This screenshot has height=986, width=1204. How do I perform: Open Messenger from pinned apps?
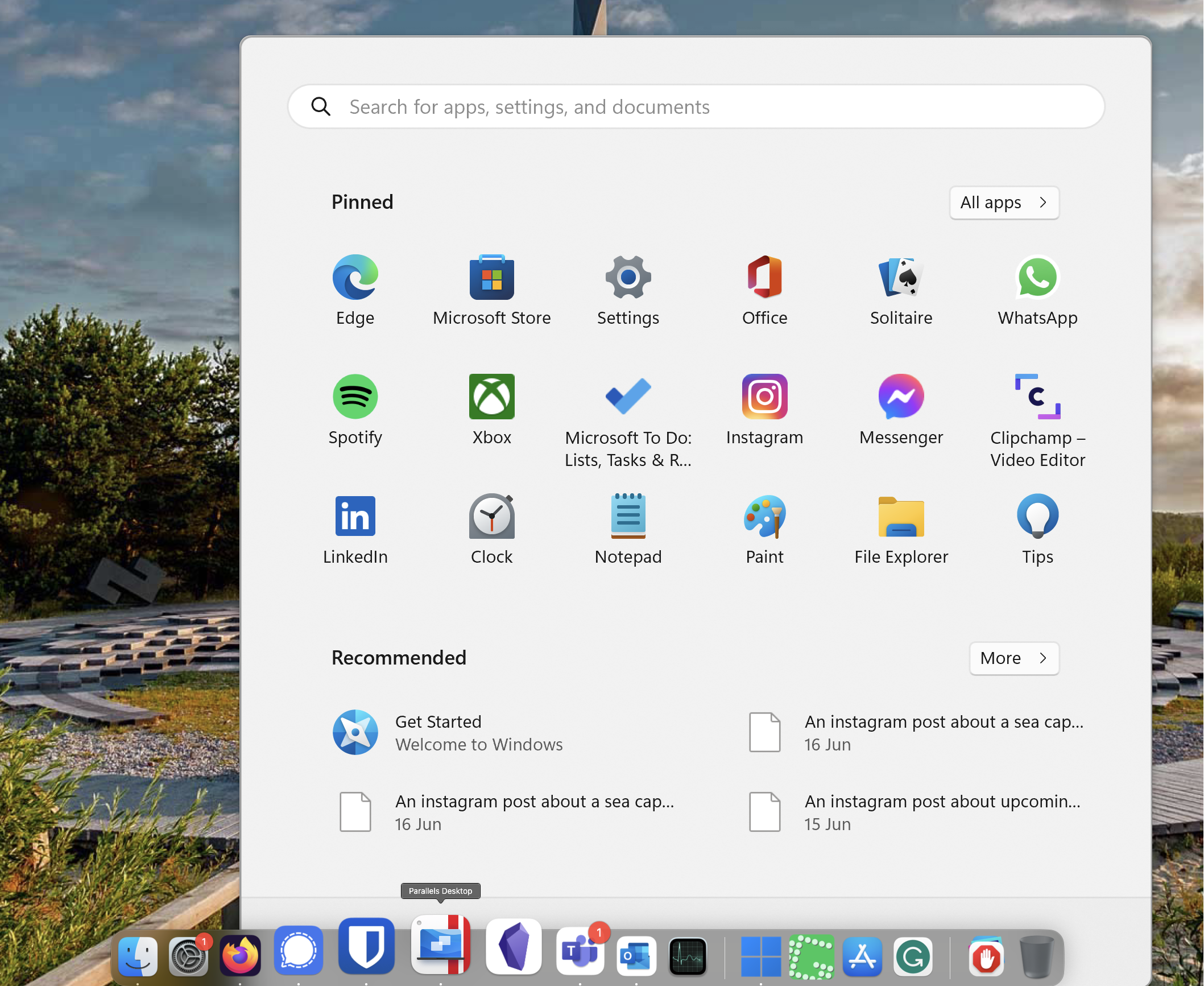coord(901,410)
